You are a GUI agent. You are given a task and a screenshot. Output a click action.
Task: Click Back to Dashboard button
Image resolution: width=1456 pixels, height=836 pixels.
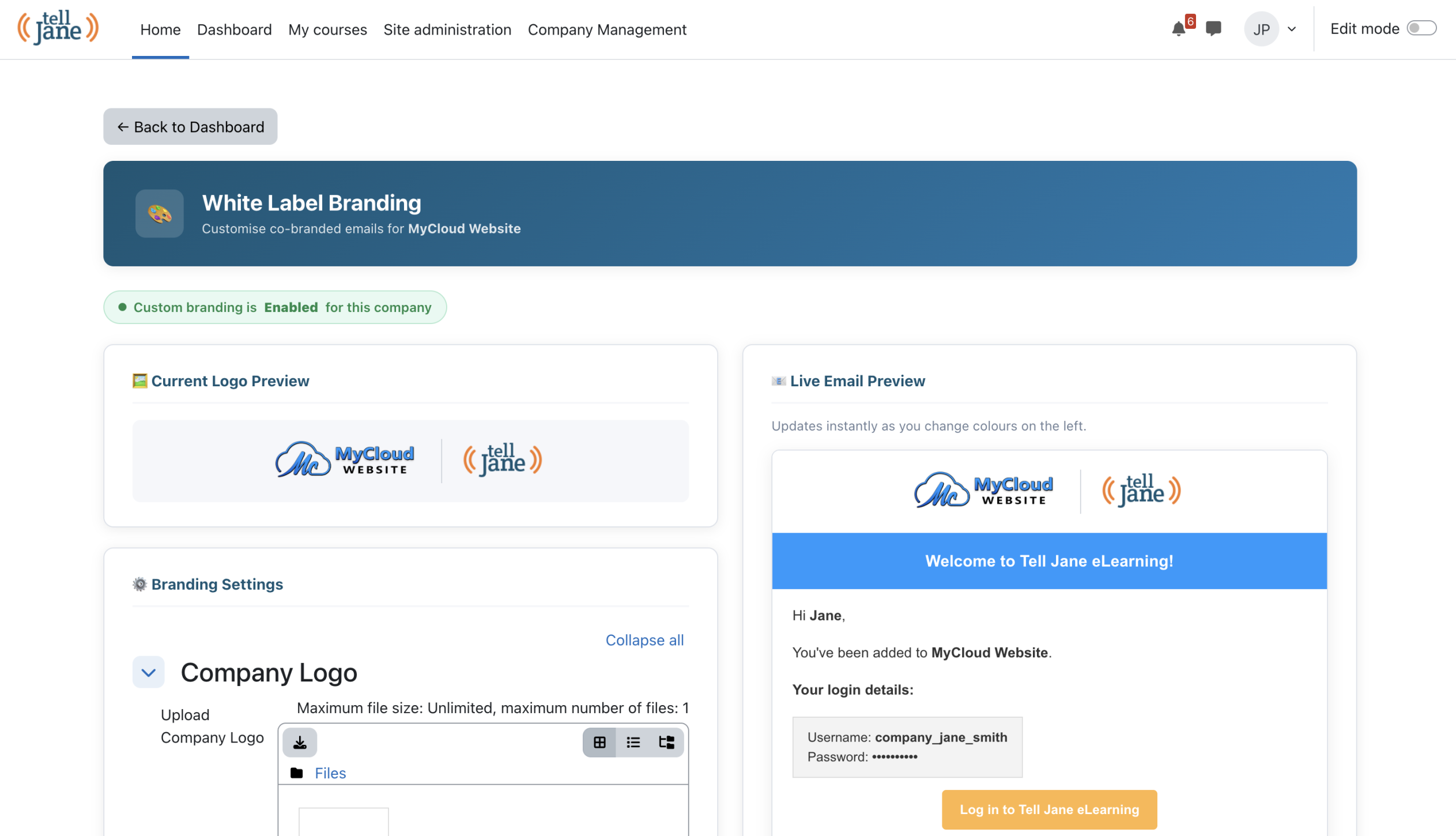point(190,127)
